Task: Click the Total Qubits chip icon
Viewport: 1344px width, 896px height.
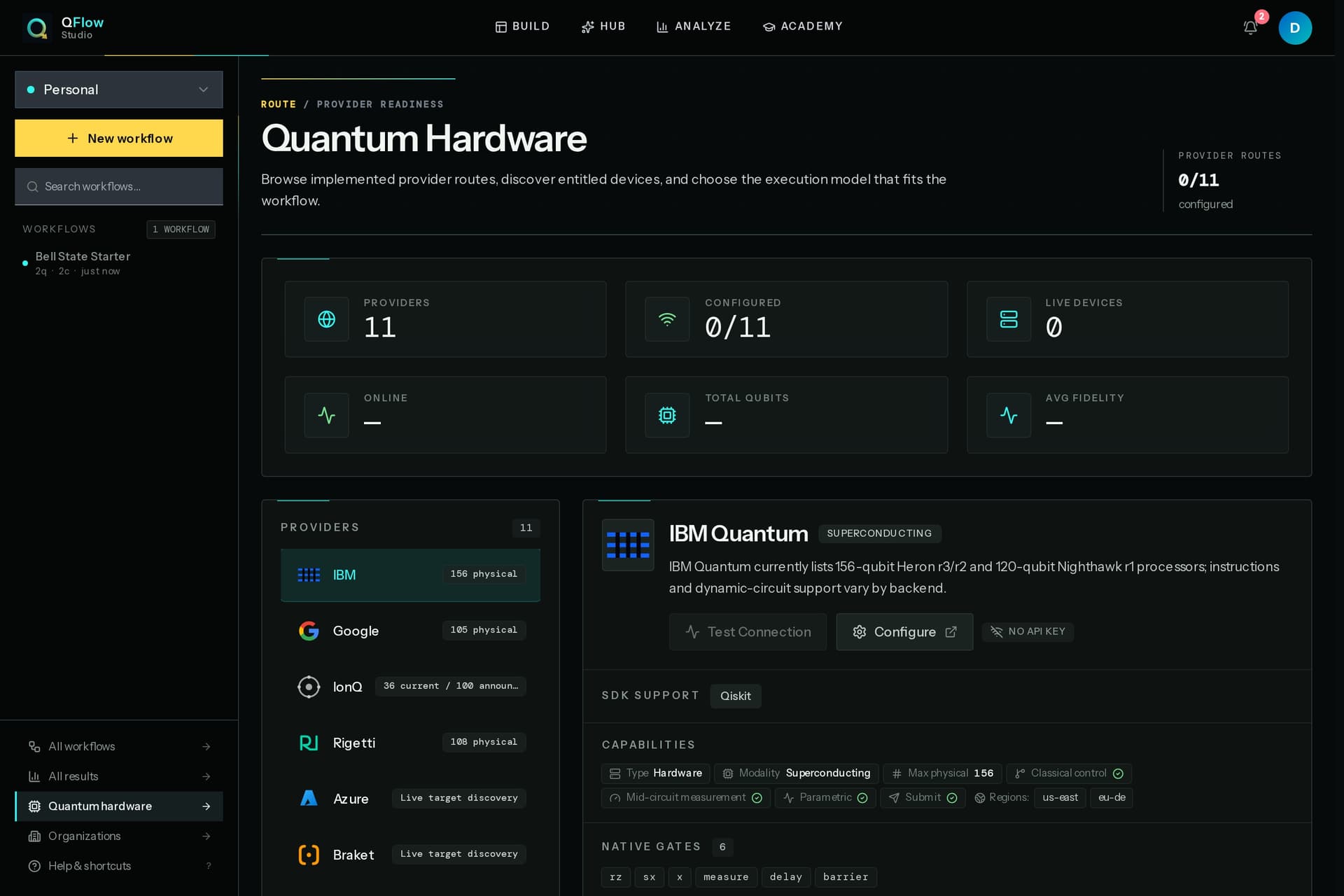Action: coord(667,415)
